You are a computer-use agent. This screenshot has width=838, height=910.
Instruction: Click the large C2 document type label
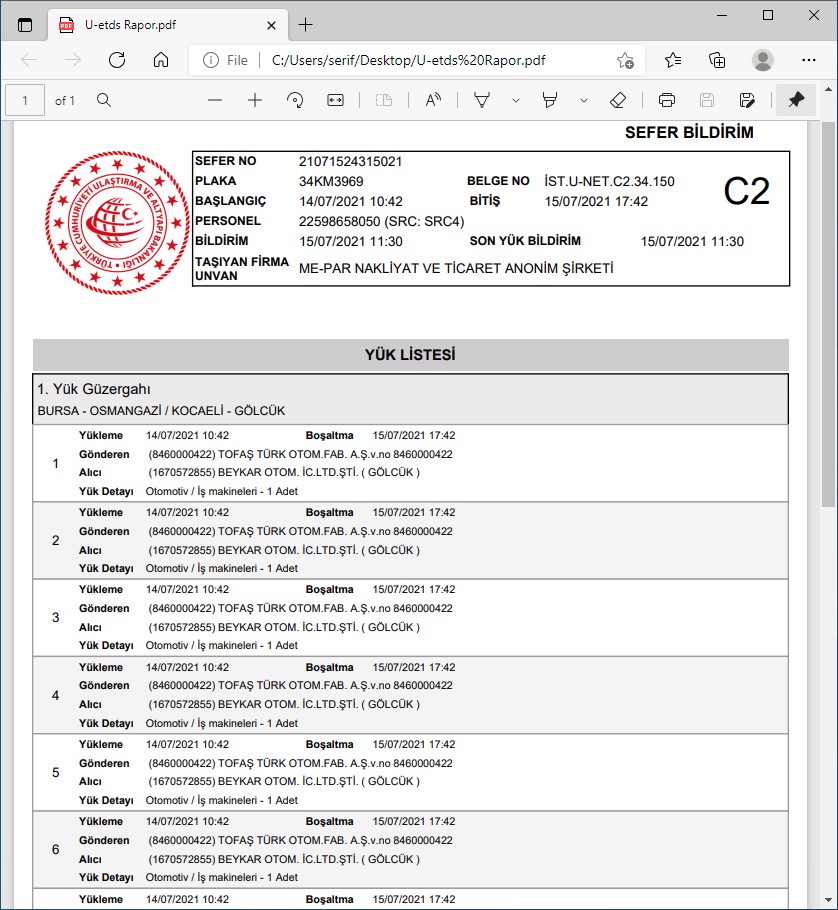(746, 191)
